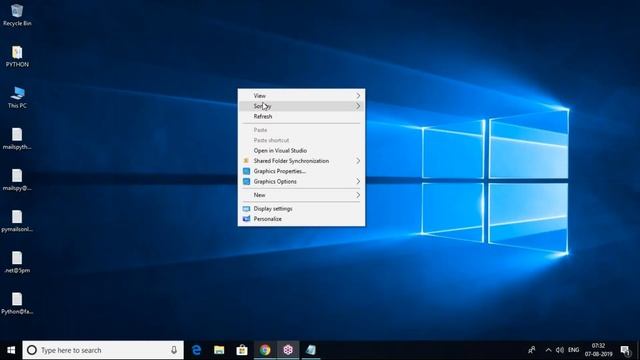
Task: Switch to the pink flower app on taskbar
Action: (x=288, y=350)
